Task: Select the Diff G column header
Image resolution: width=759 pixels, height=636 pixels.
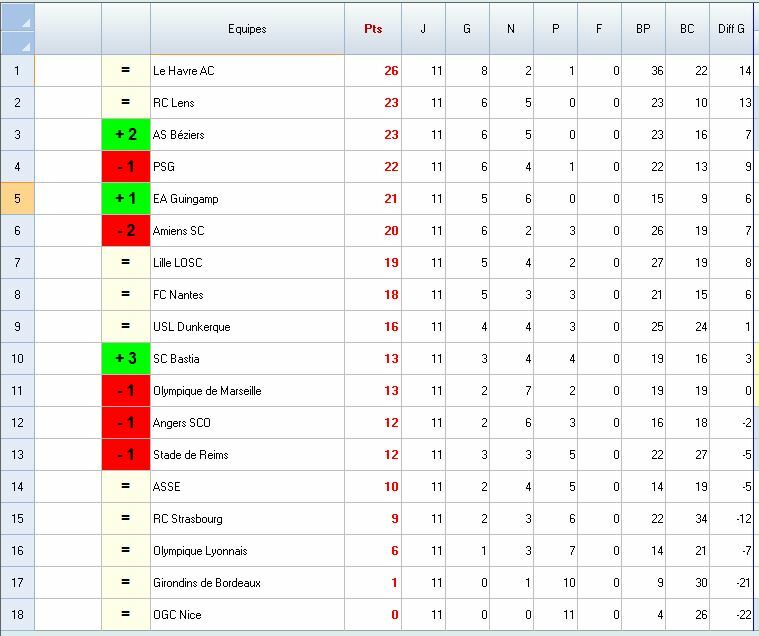Action: click(x=731, y=29)
